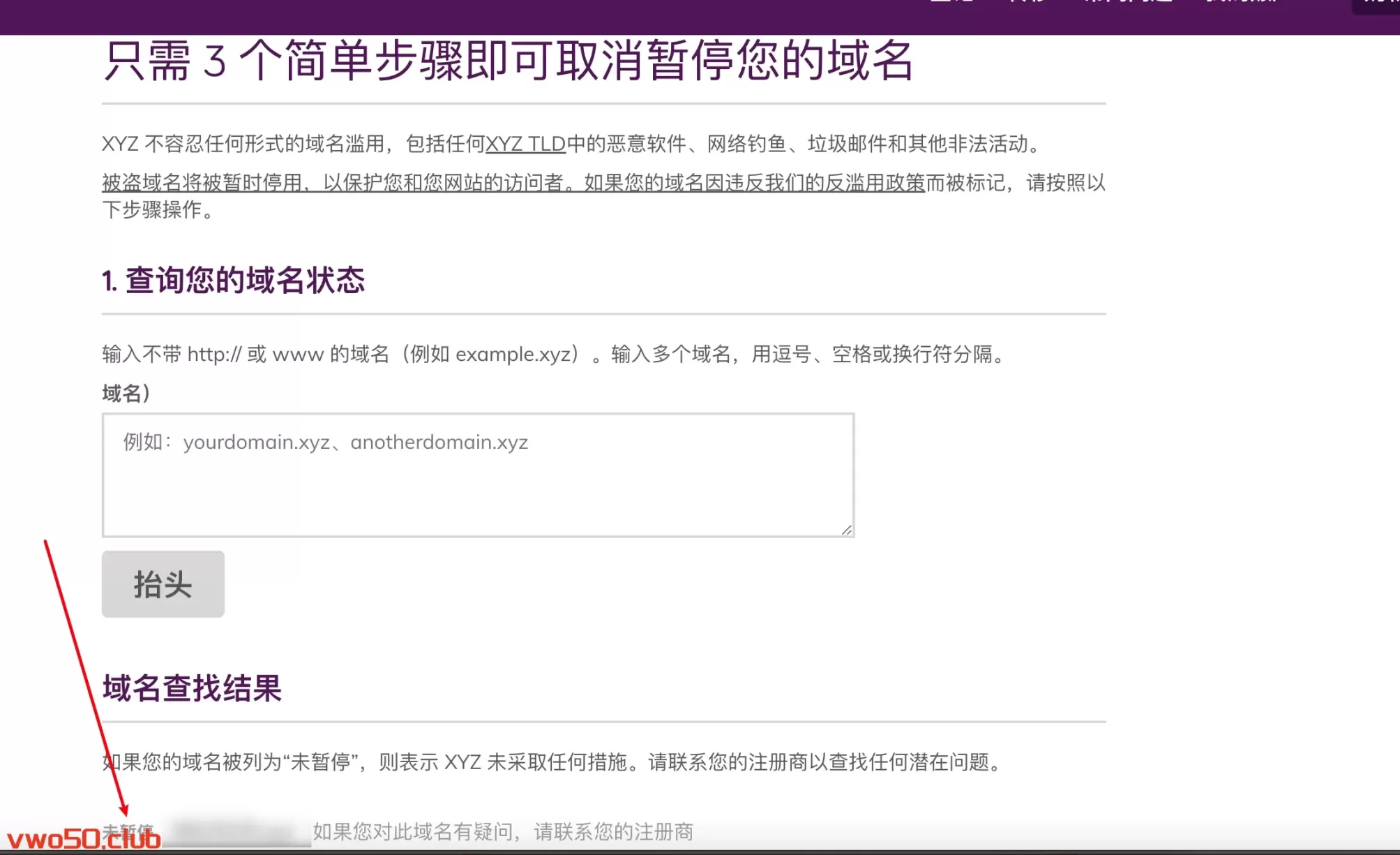Image resolution: width=1400 pixels, height=855 pixels.
Task: Click the first partially visible header menu item
Action: [x=951, y=2]
